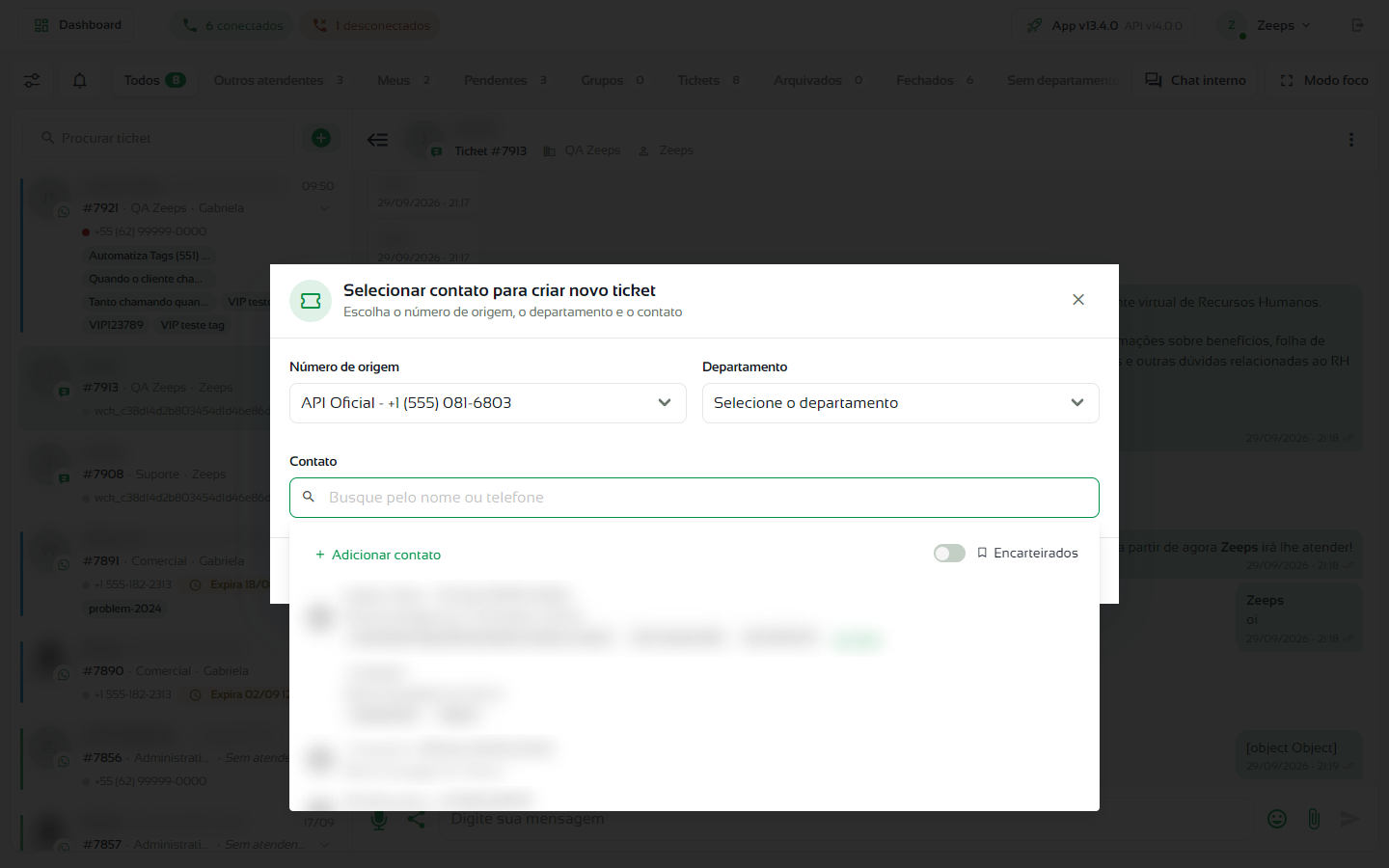The width and height of the screenshot is (1389, 868).
Task: Click the notifications bell icon
Action: [x=80, y=80]
